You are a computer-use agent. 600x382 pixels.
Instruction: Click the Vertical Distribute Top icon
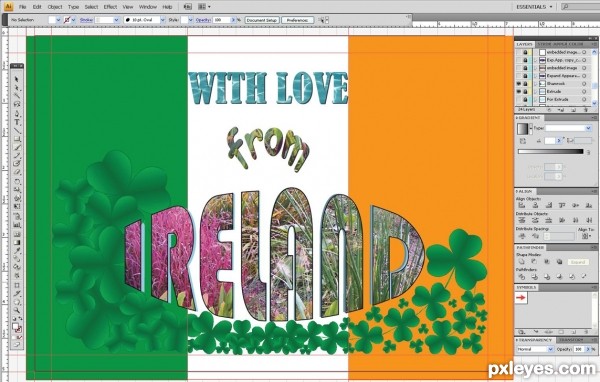click(522, 220)
